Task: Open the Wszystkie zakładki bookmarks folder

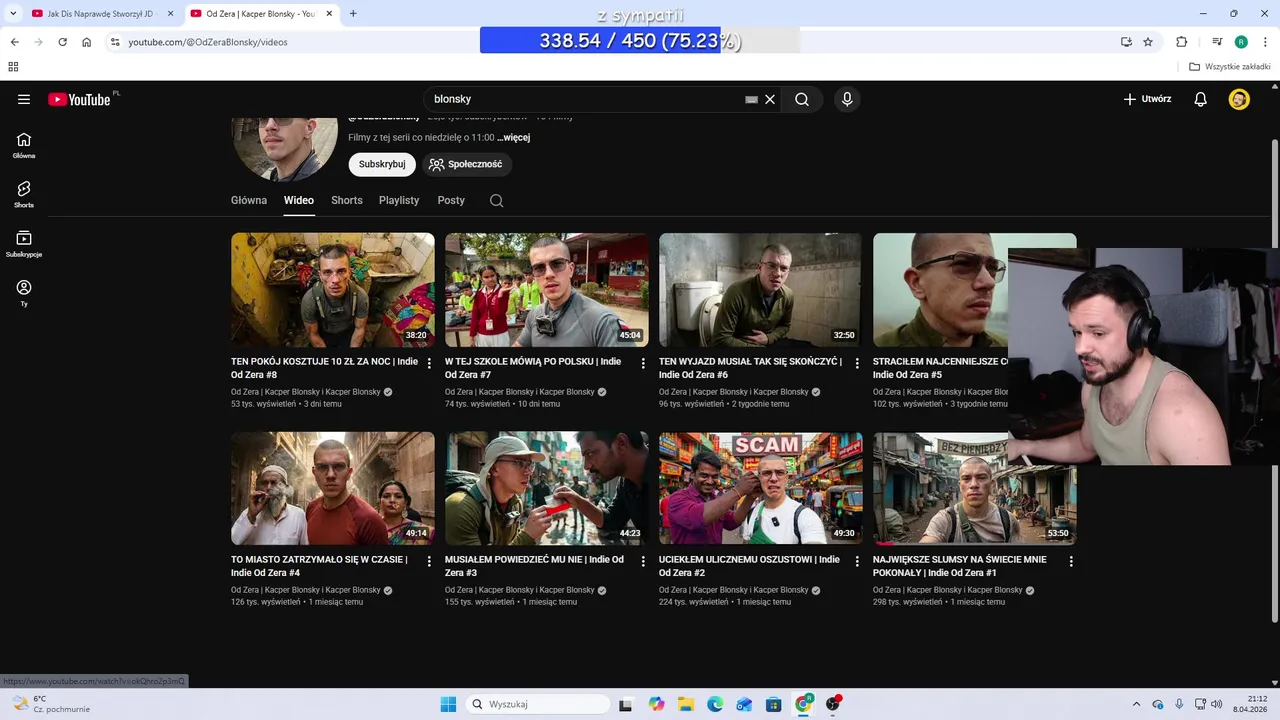Action: click(1230, 66)
